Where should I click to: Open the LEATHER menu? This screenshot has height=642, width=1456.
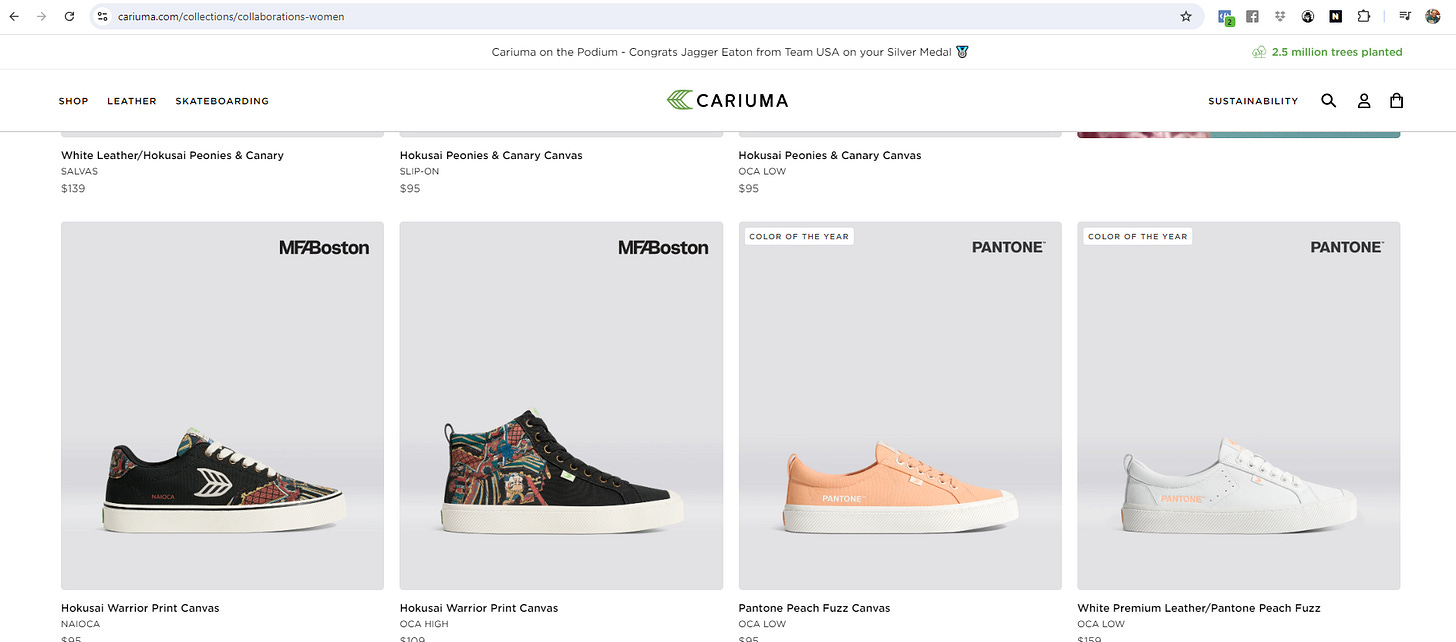pyautogui.click(x=132, y=101)
